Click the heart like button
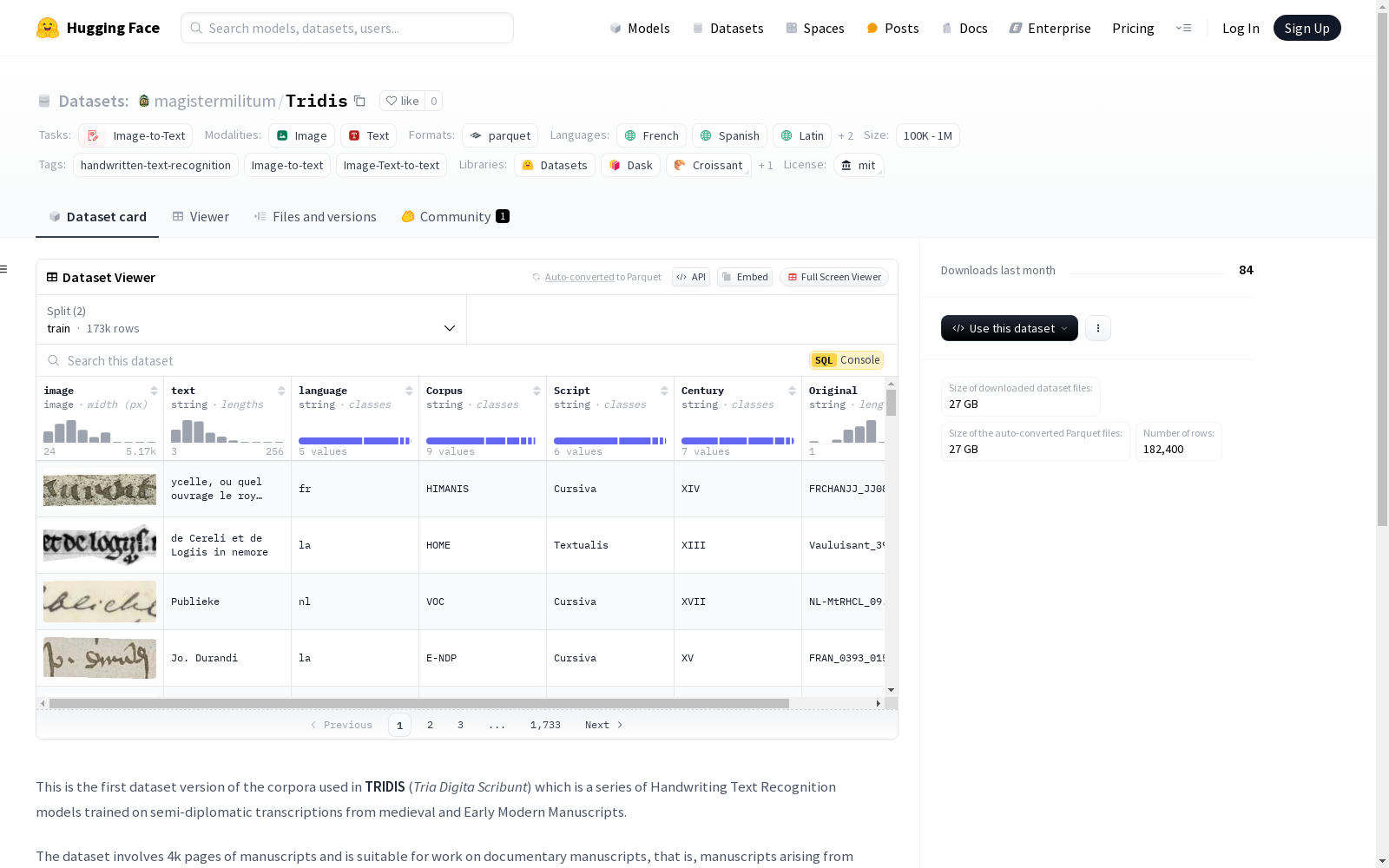The width and height of the screenshot is (1389, 868). [x=402, y=101]
